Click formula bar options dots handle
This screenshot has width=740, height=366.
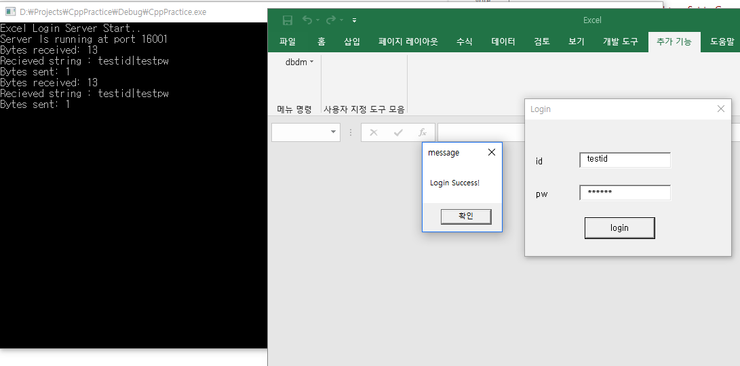click(351, 133)
